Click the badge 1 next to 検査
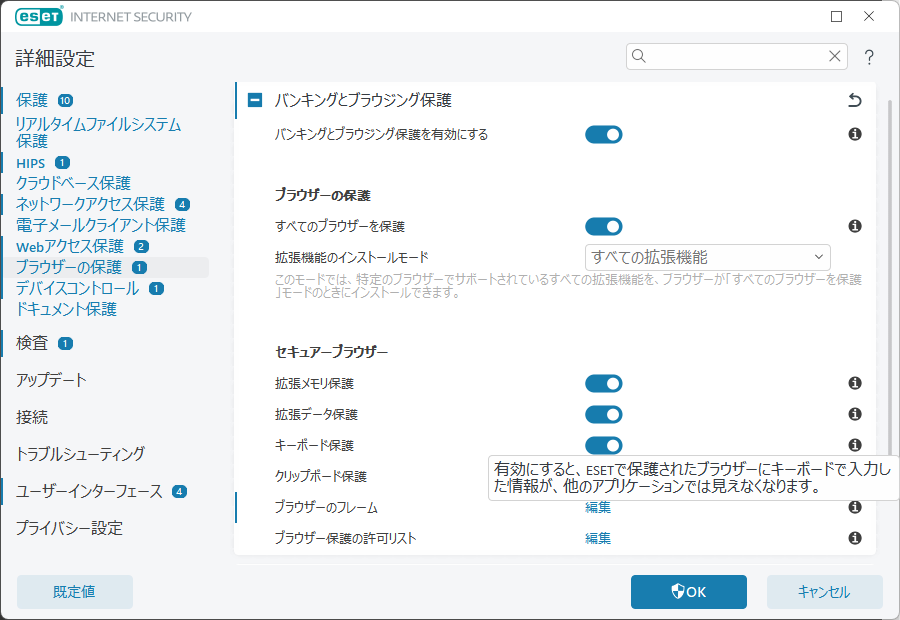The height and width of the screenshot is (620, 900). click(65, 343)
